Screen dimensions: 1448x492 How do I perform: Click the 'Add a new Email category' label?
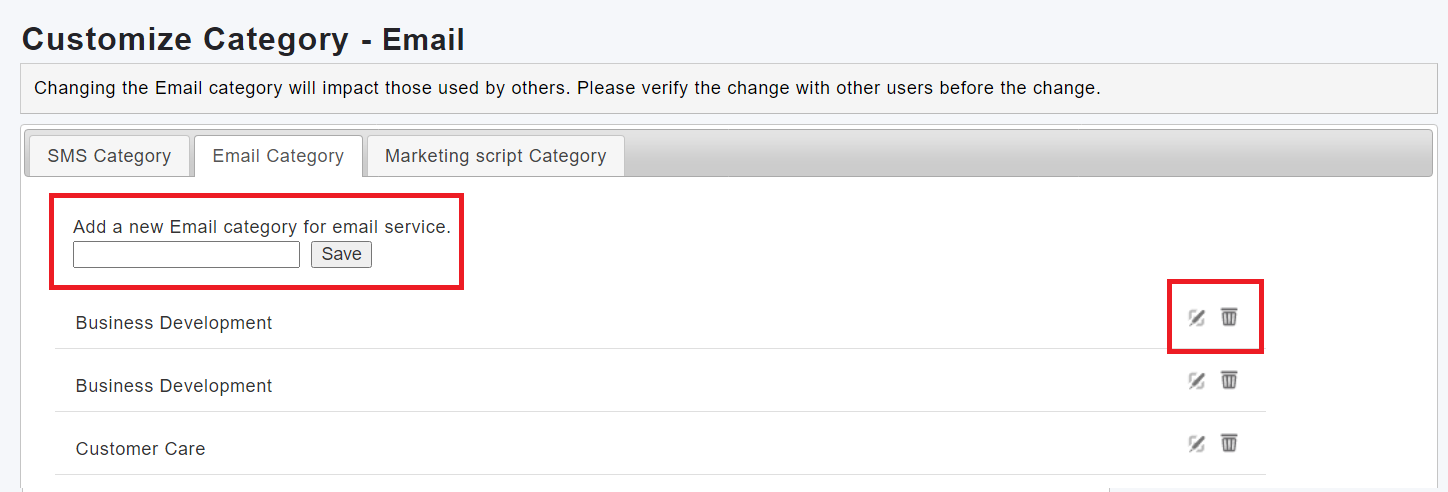pyautogui.click(x=262, y=227)
